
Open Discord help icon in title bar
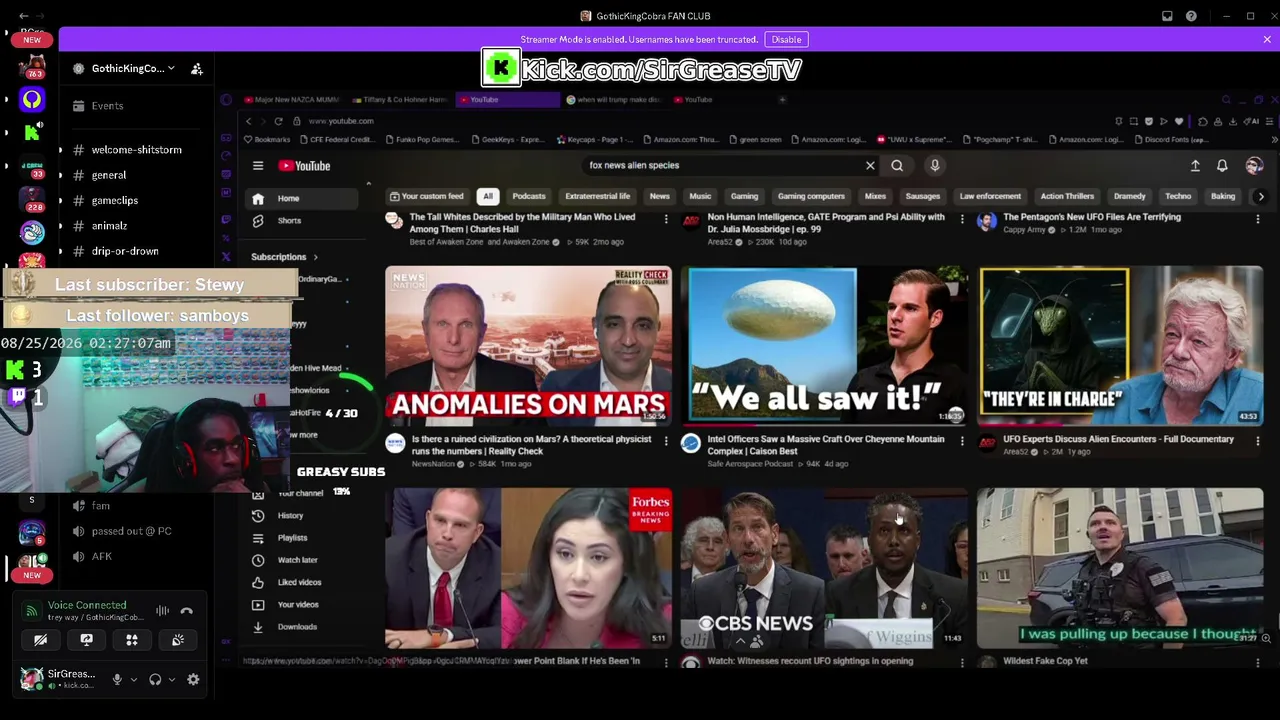tap(1191, 16)
